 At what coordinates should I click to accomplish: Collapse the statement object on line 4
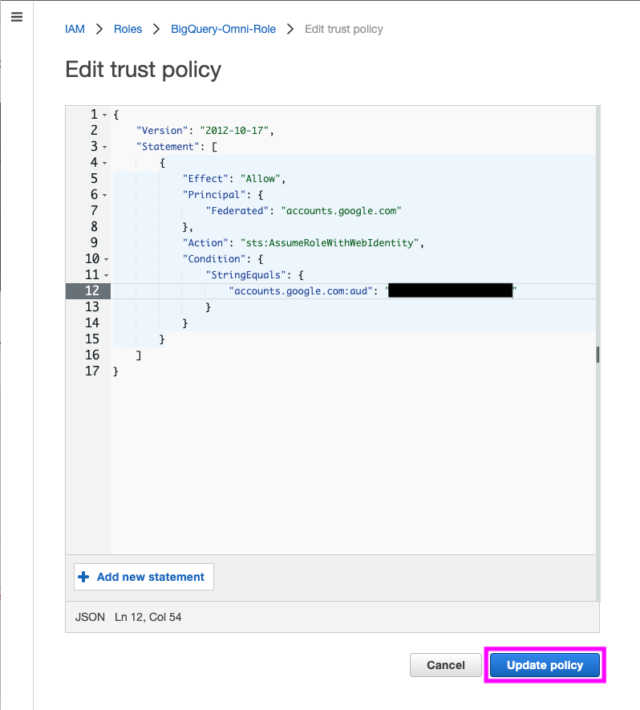pyautogui.click(x=105, y=163)
